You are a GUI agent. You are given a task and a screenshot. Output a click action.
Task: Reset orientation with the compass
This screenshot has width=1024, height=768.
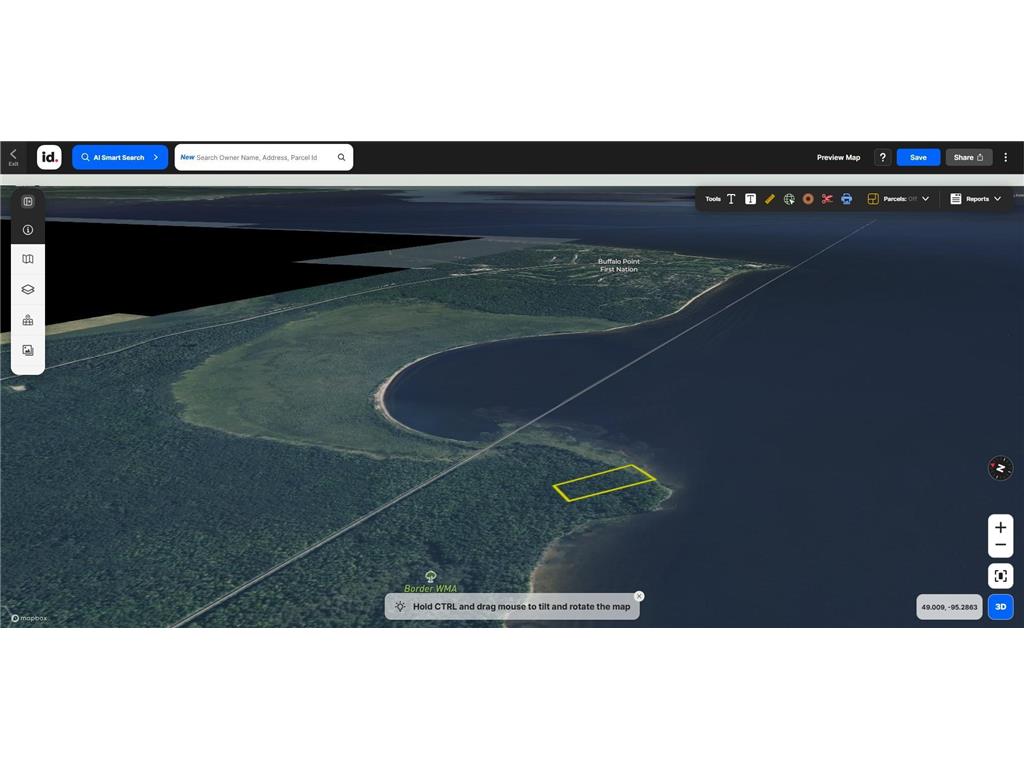[x=1000, y=468]
